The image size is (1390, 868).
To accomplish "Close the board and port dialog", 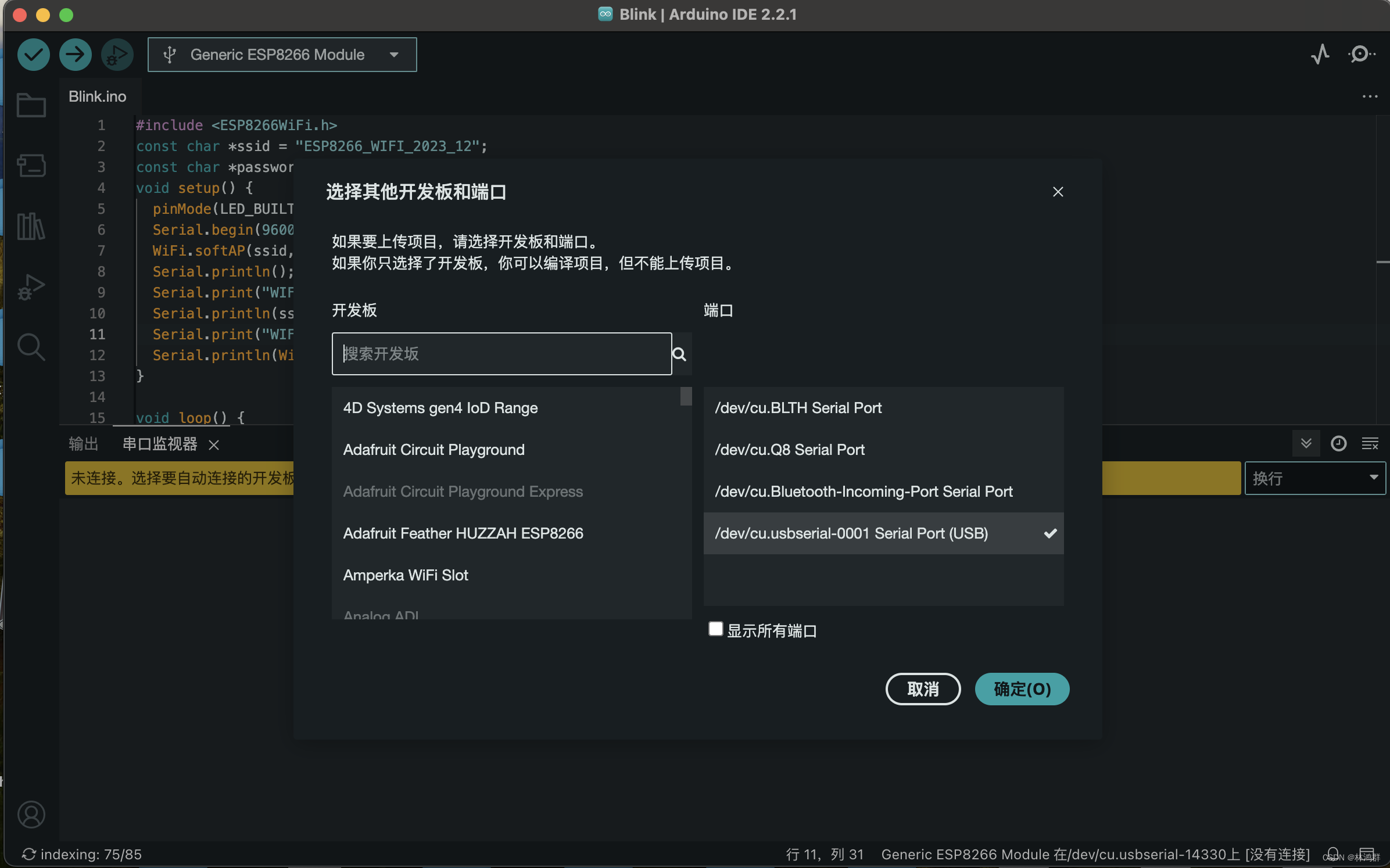I will (x=1058, y=192).
